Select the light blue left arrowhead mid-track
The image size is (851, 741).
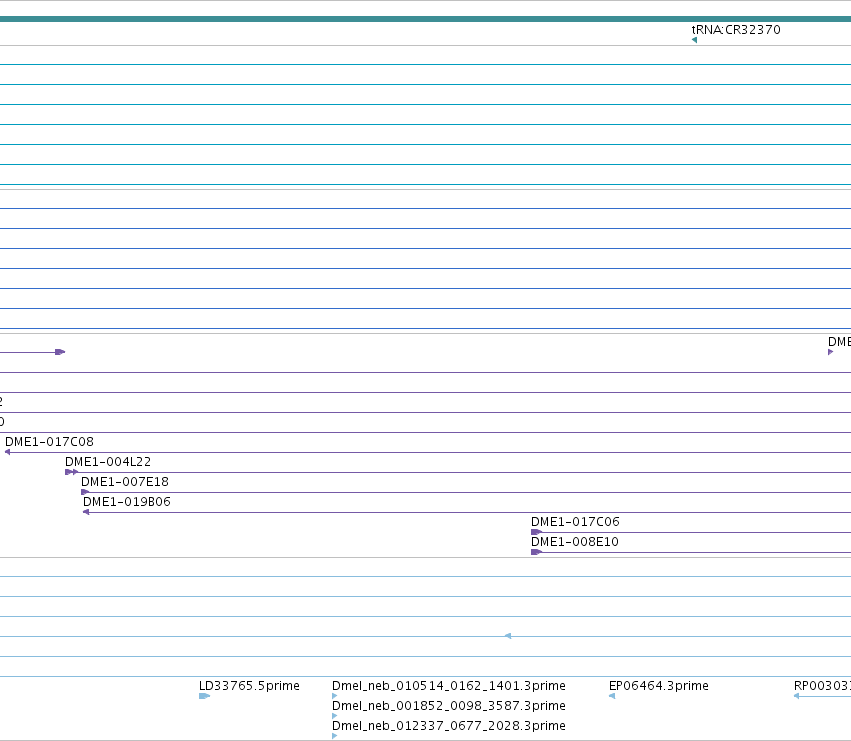pos(508,636)
